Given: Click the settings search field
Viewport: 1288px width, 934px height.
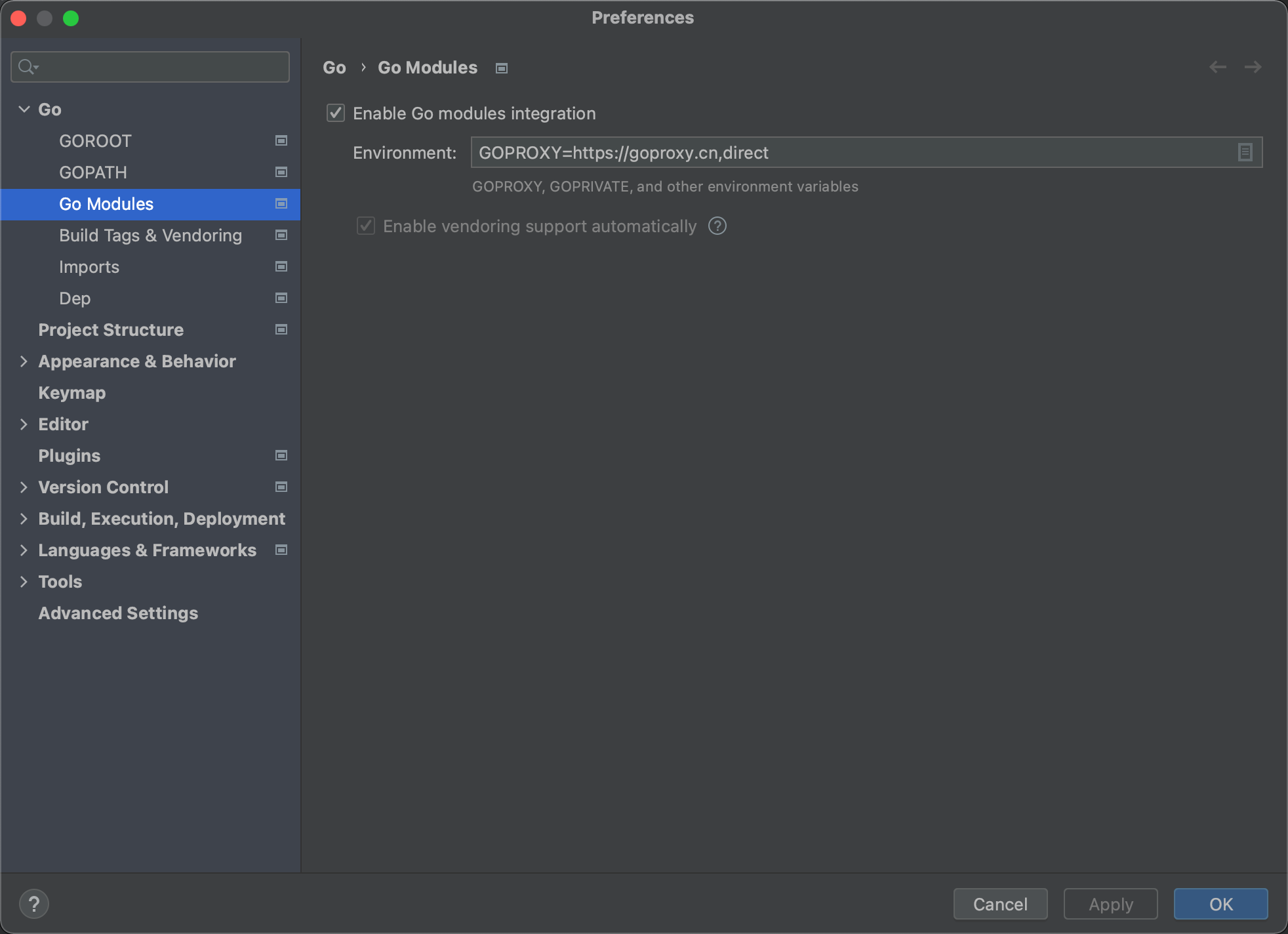Looking at the screenshot, I should (150, 67).
